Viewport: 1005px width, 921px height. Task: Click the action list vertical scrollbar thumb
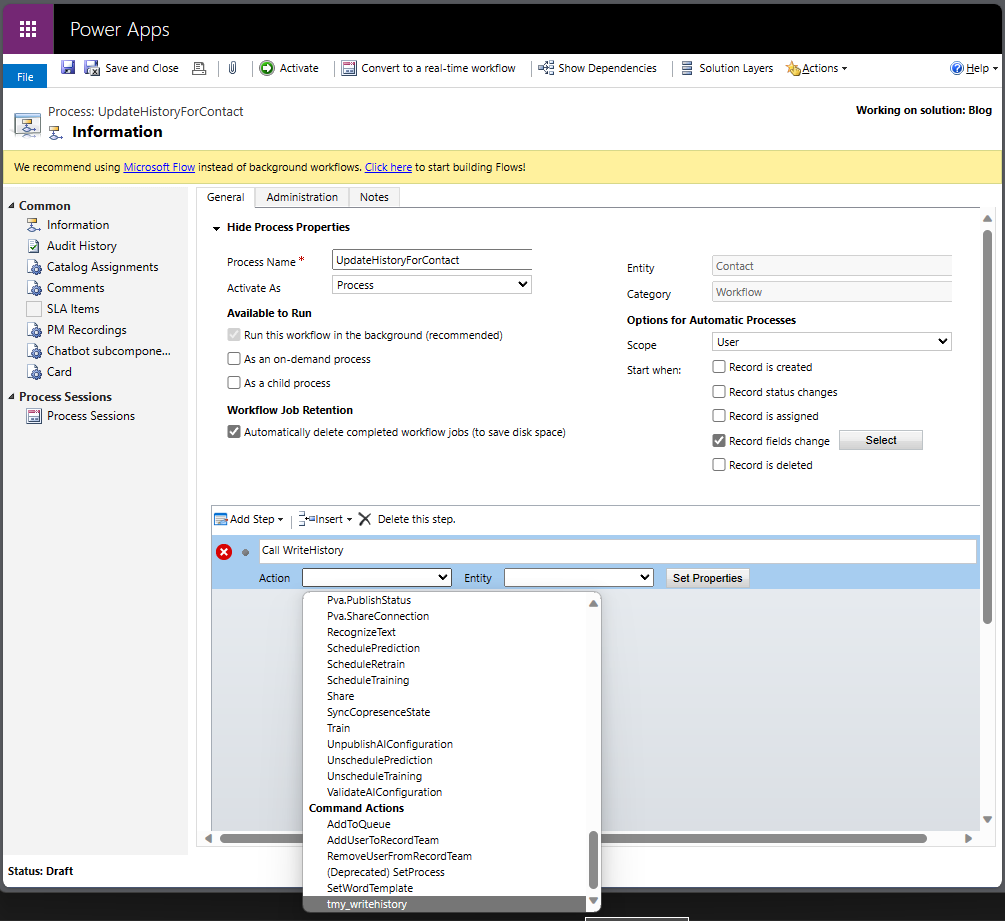coord(594,859)
